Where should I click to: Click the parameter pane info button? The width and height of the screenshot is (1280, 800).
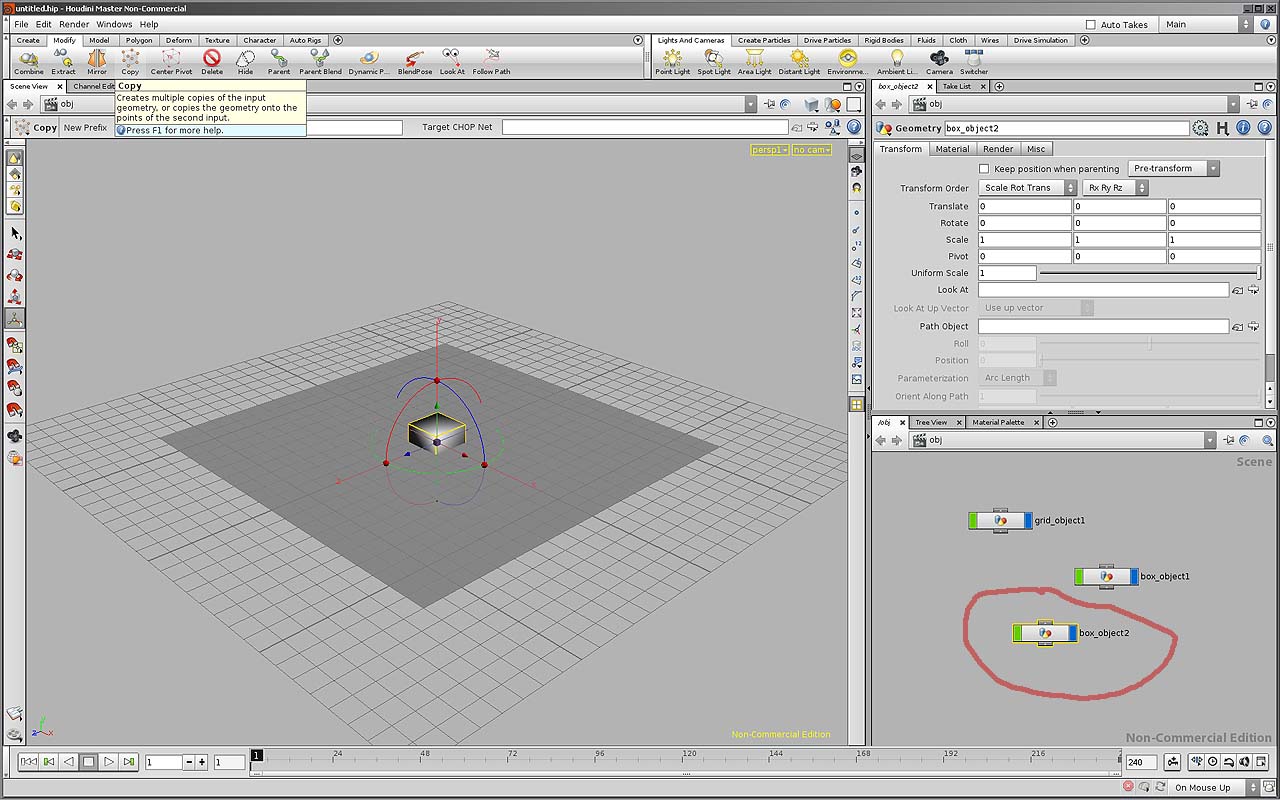click(x=1243, y=128)
